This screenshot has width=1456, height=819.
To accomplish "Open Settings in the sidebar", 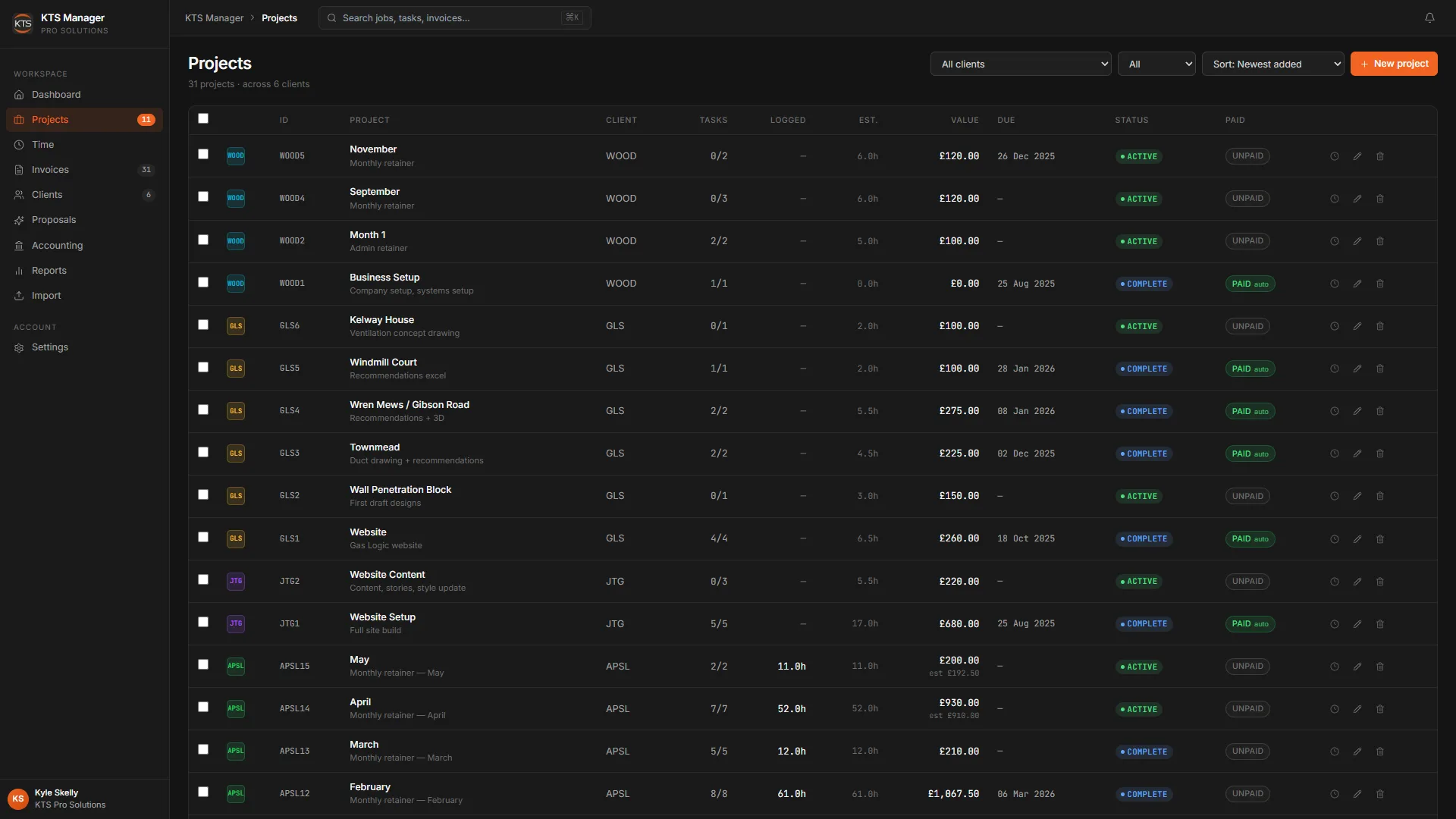I will pyautogui.click(x=84, y=347).
